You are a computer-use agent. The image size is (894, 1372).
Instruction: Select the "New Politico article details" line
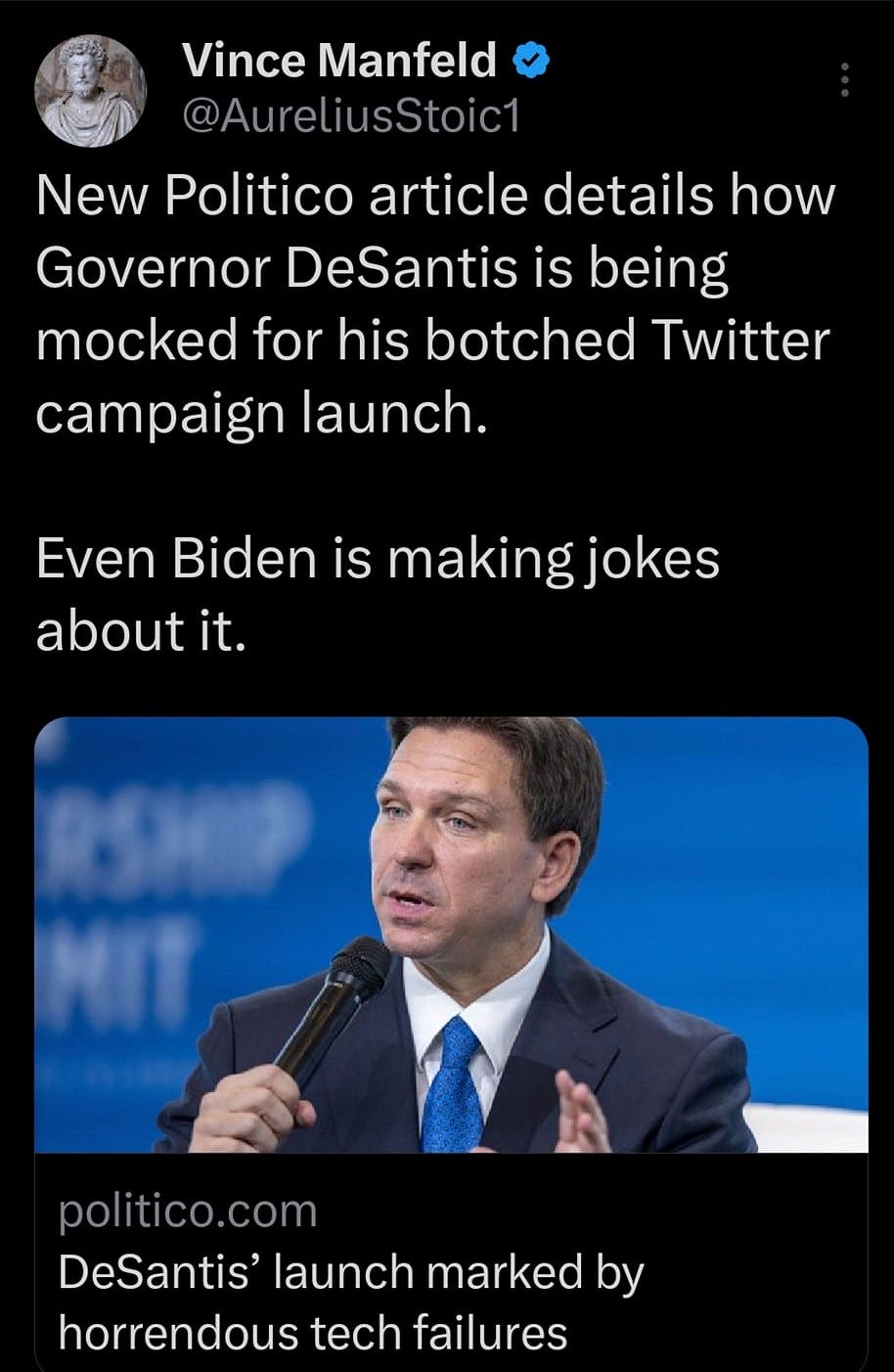click(435, 196)
